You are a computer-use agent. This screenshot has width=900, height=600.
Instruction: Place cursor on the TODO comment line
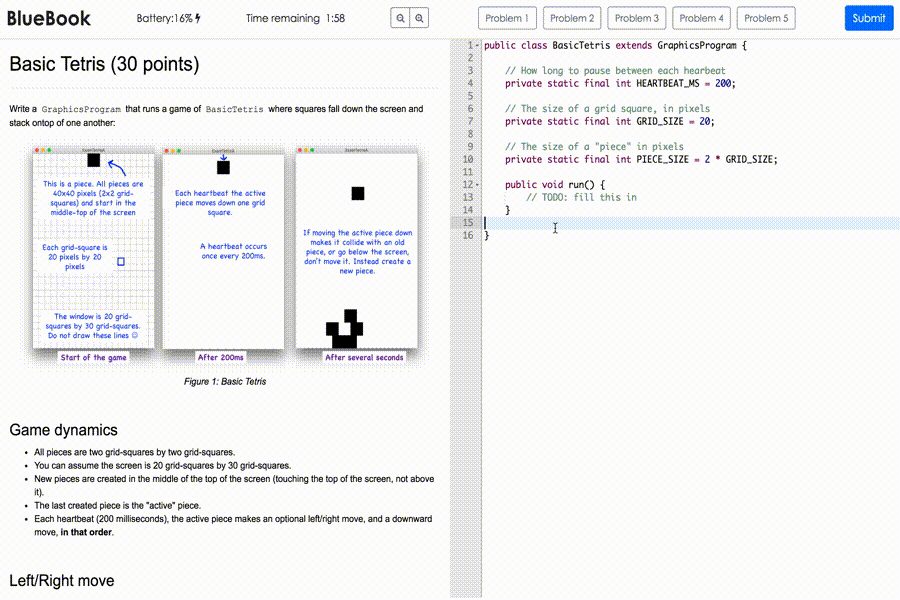point(581,197)
